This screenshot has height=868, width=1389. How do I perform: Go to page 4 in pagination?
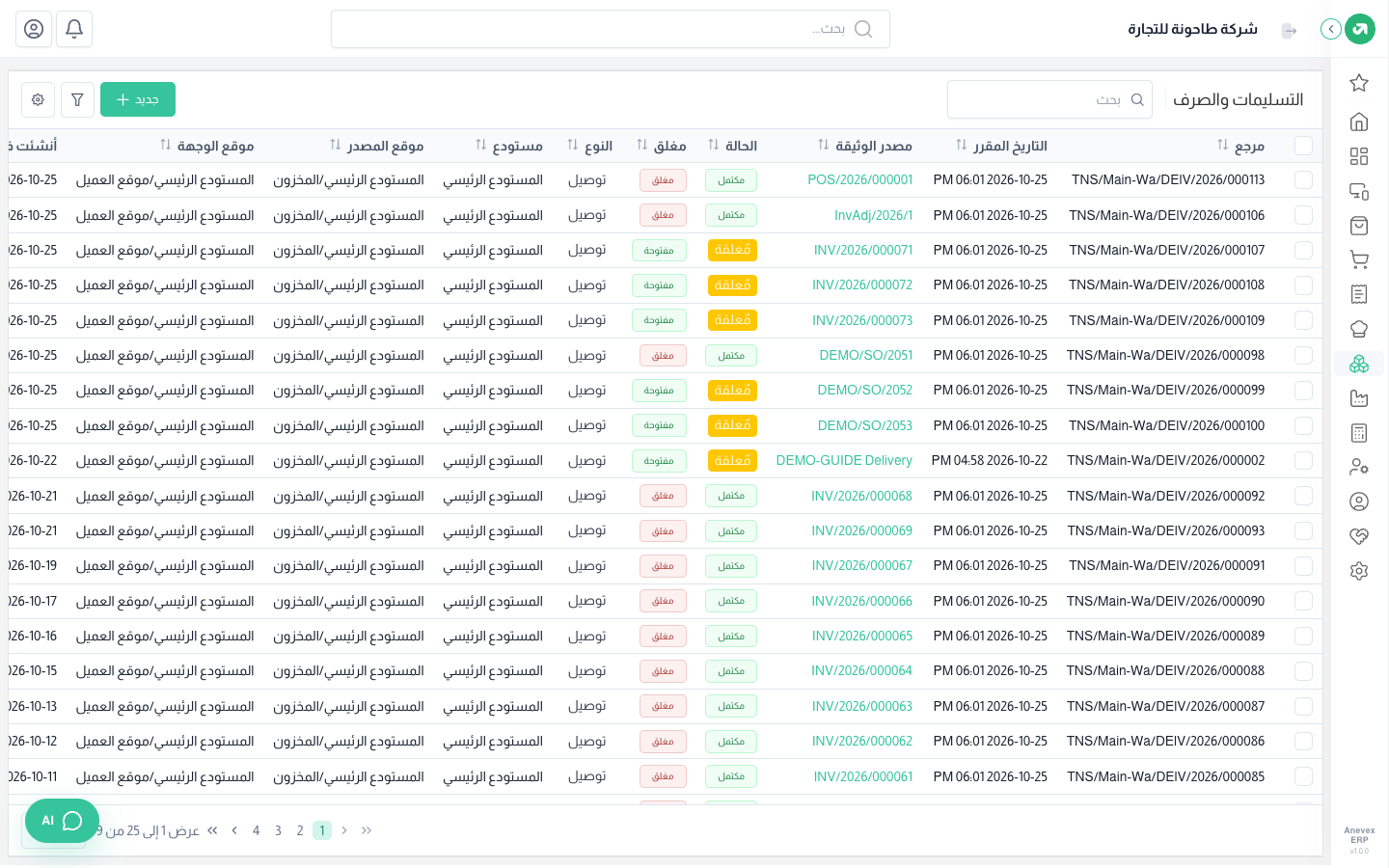click(x=256, y=830)
